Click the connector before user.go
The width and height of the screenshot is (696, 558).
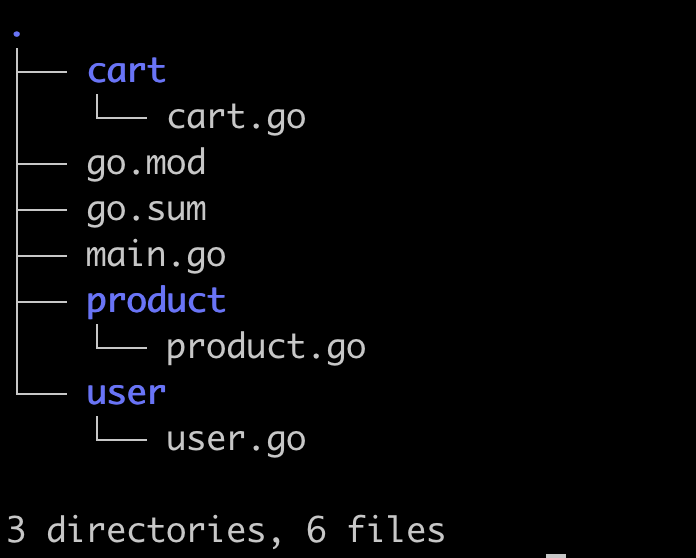pos(120,435)
